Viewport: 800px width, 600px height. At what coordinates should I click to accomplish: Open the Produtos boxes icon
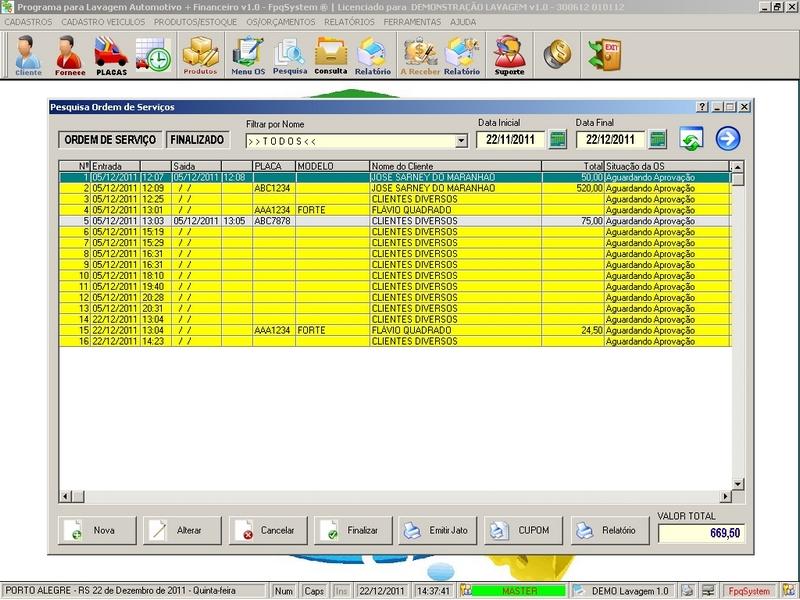click(x=201, y=55)
